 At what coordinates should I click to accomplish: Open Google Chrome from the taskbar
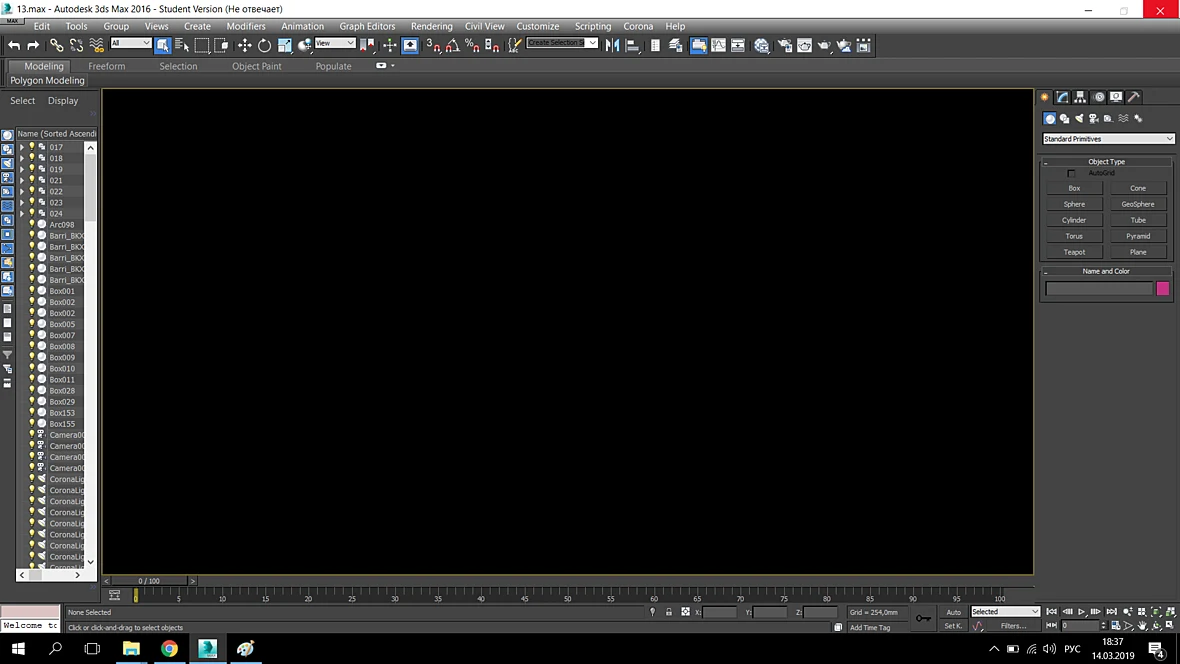tap(169, 648)
